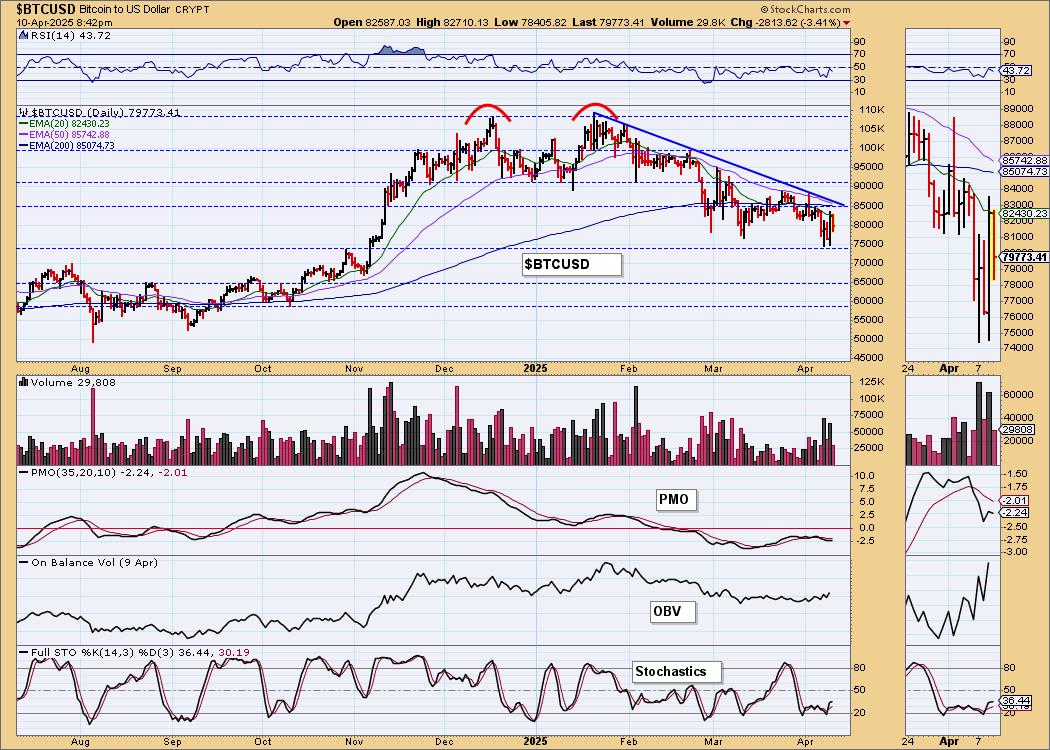Click the 55000 price axis label
The width and height of the screenshot is (1050, 750).
click(x=869, y=319)
